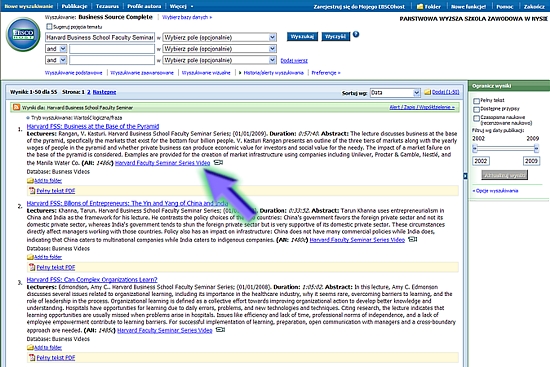Screen dimensions: 550x367
Task: Open the RSS feed icon for results
Action: (16, 107)
